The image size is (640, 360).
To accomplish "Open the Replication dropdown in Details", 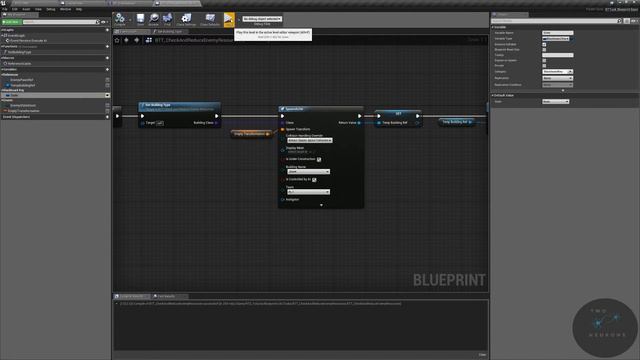I will (558, 78).
